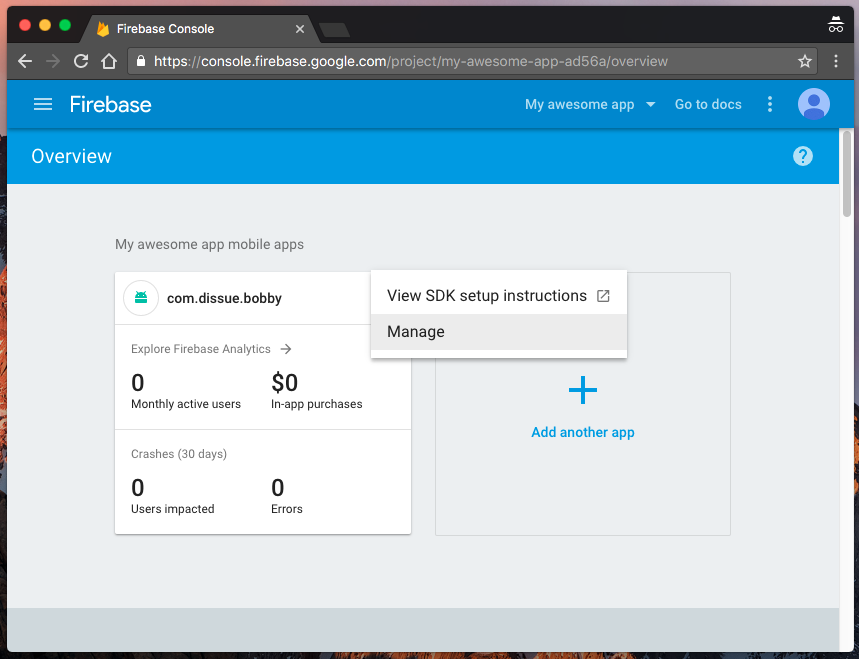Click the Firebase logo text
This screenshot has width=859, height=659.
point(110,105)
